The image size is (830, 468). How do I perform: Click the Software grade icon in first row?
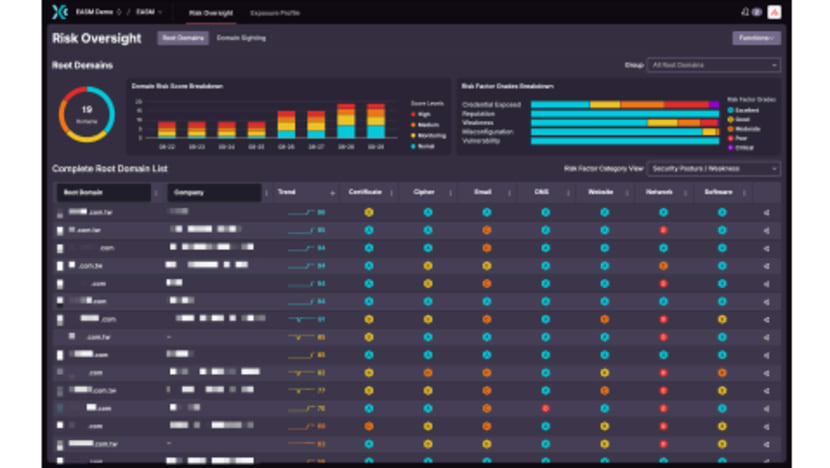click(x=722, y=212)
